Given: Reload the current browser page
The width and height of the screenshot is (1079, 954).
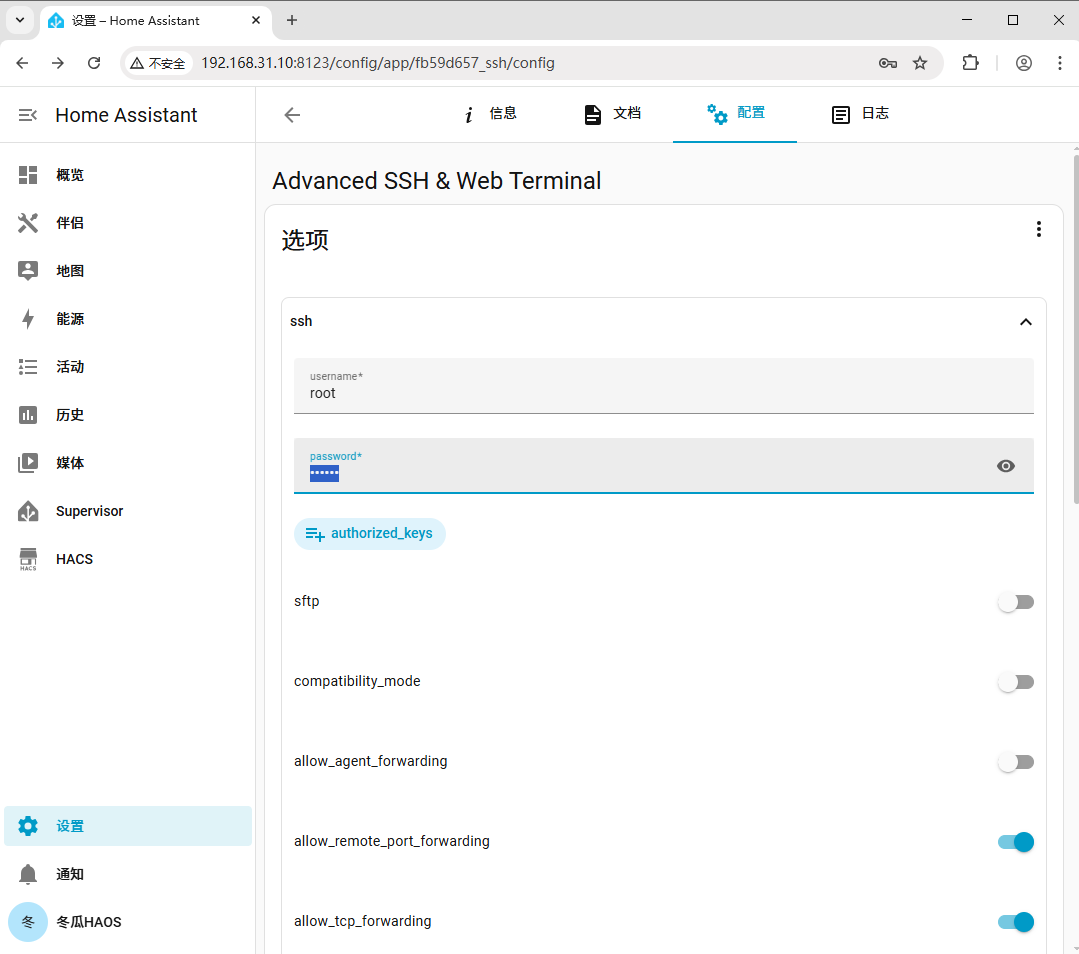Looking at the screenshot, I should (x=94, y=63).
